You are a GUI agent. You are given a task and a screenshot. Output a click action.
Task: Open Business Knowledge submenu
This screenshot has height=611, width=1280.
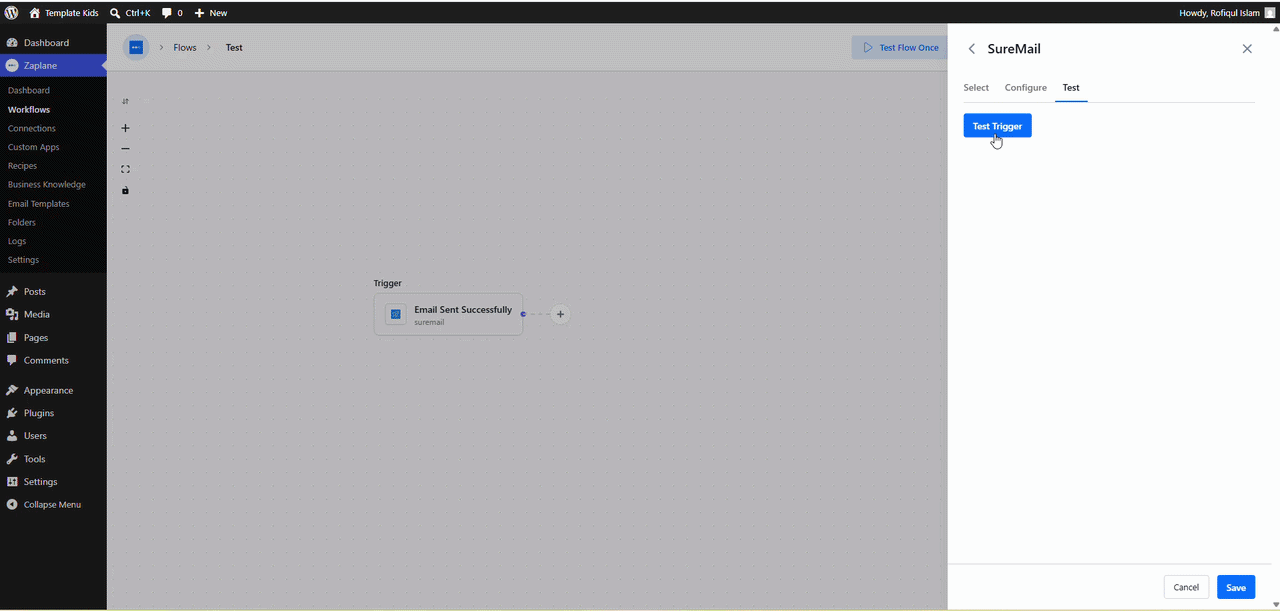point(46,184)
